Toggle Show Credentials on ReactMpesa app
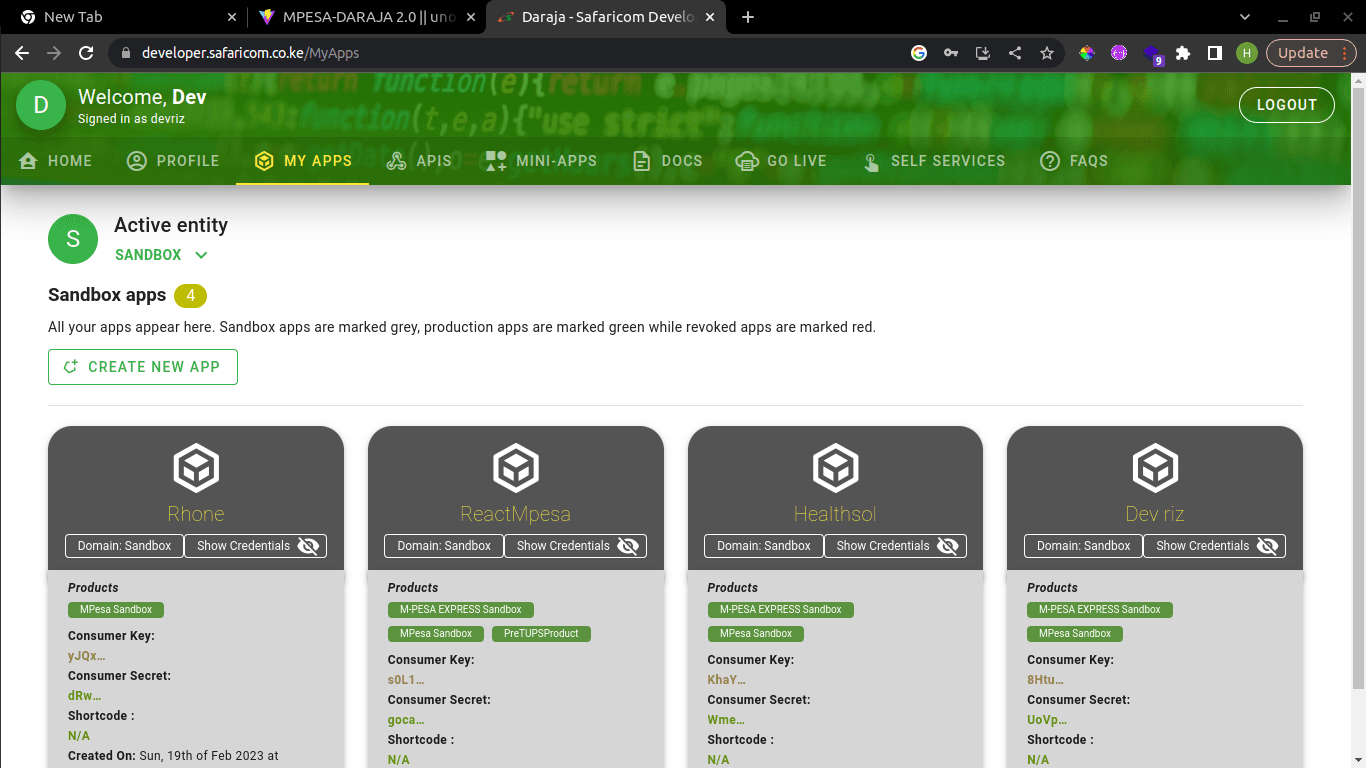 coord(575,546)
